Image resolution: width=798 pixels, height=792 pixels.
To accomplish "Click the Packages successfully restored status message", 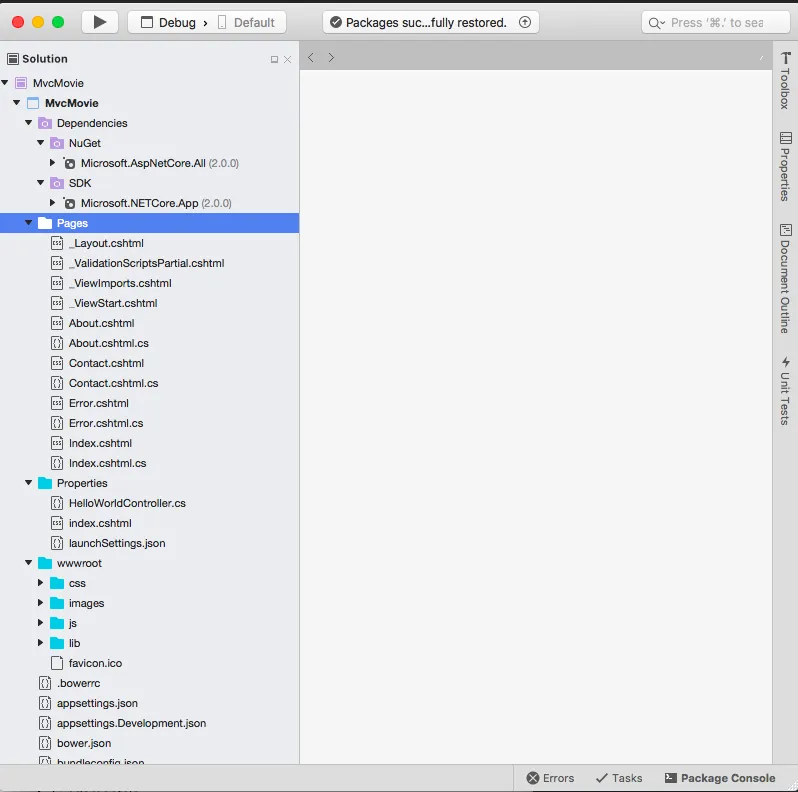I will pos(426,22).
